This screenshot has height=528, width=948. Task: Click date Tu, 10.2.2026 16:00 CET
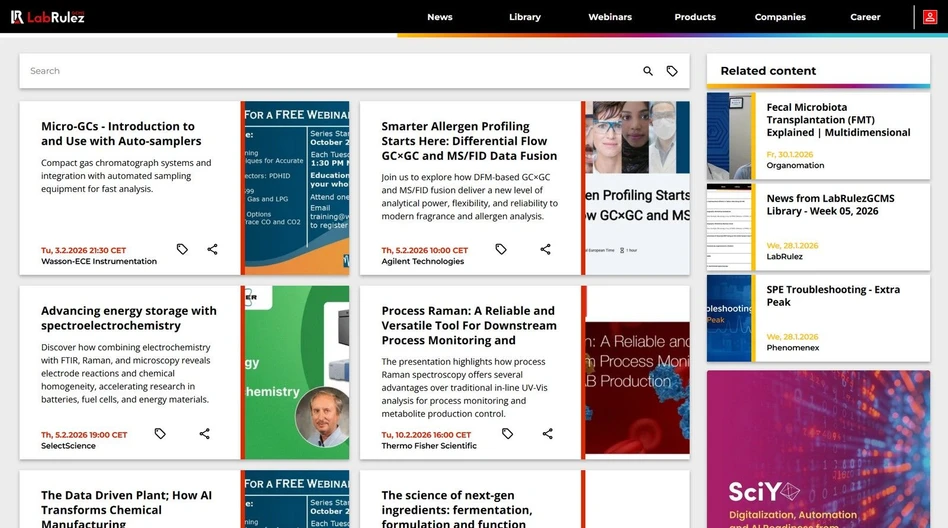[x=426, y=435]
